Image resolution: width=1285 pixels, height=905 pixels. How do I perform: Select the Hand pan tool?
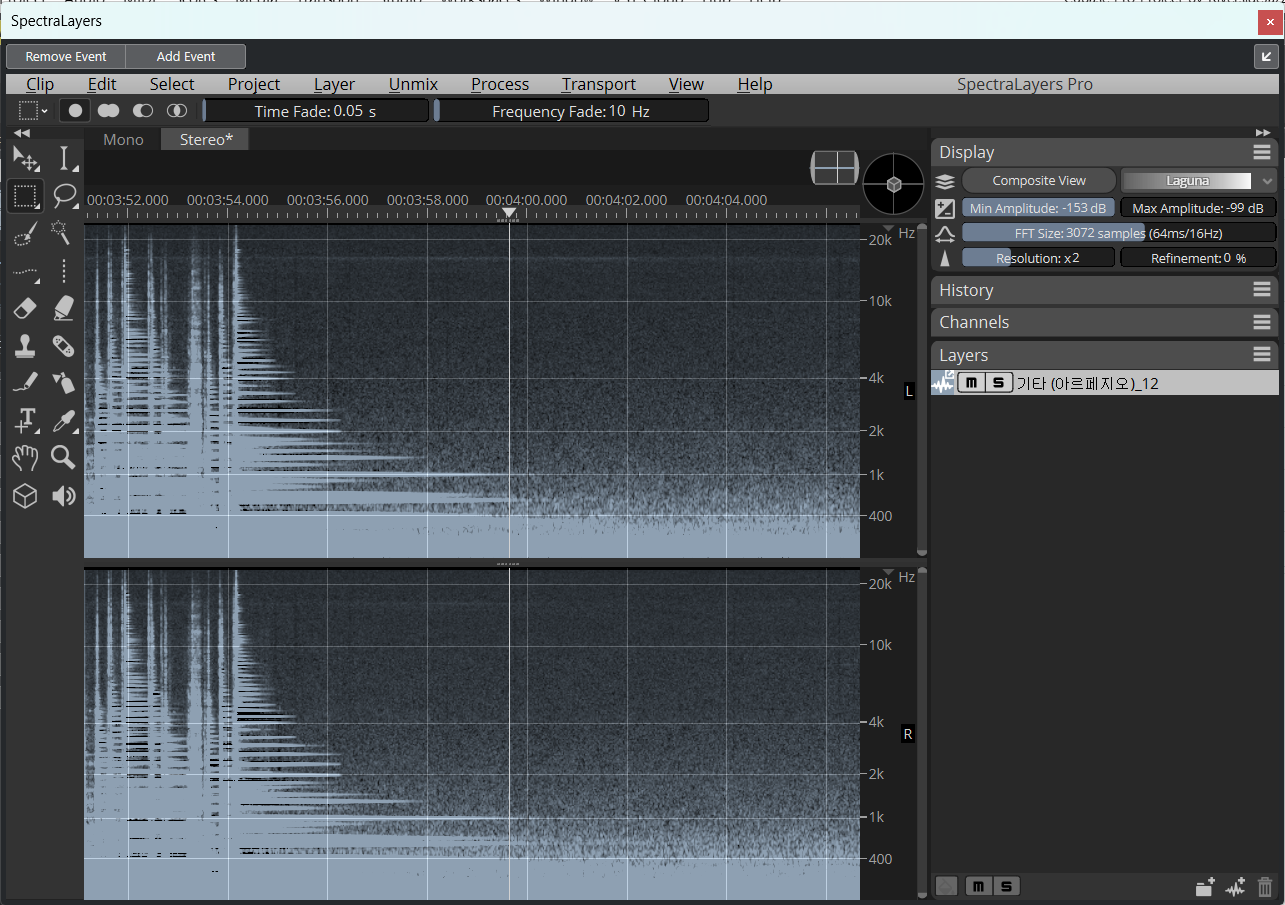tap(25, 458)
